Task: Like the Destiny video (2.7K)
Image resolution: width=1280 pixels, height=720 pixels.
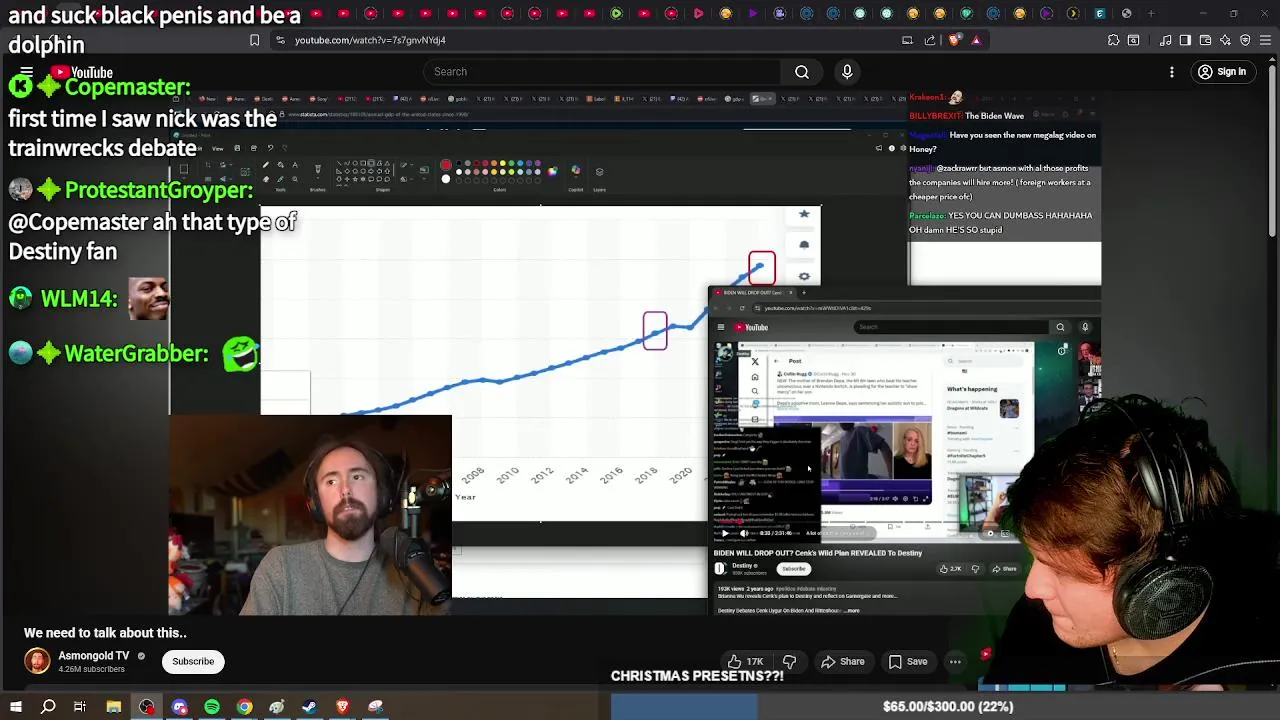Action: [950, 569]
